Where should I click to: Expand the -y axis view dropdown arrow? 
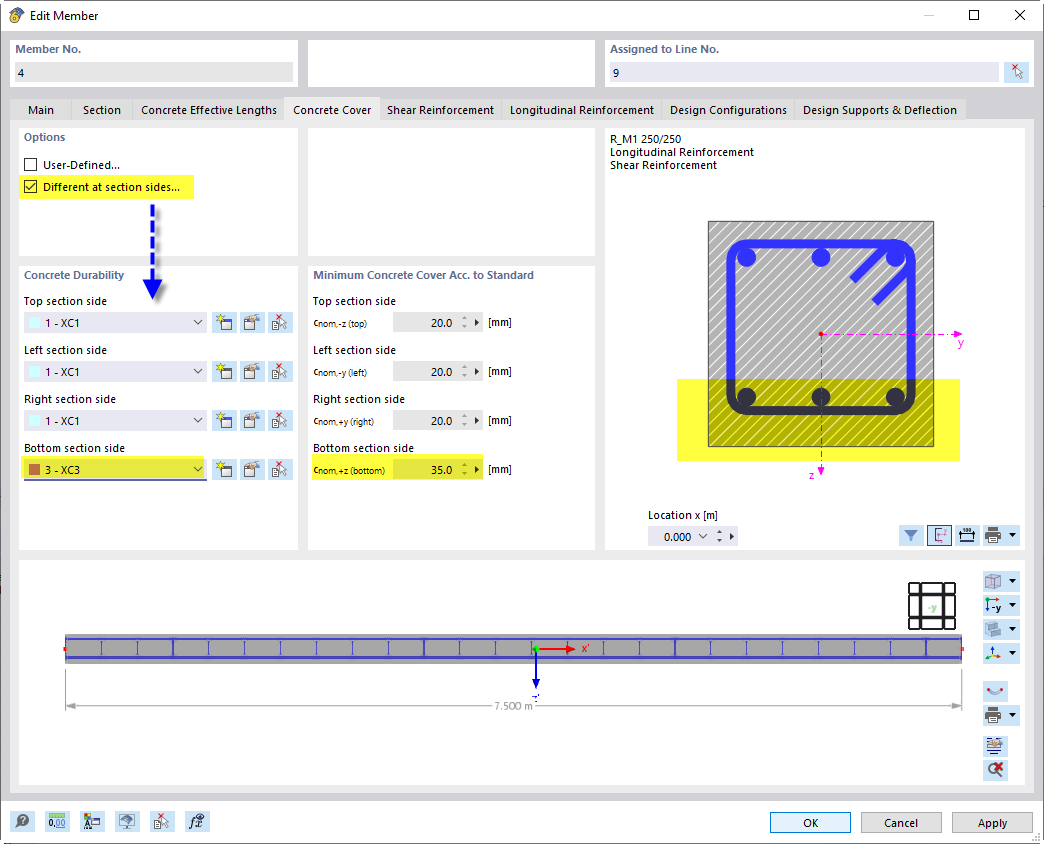[1012, 605]
